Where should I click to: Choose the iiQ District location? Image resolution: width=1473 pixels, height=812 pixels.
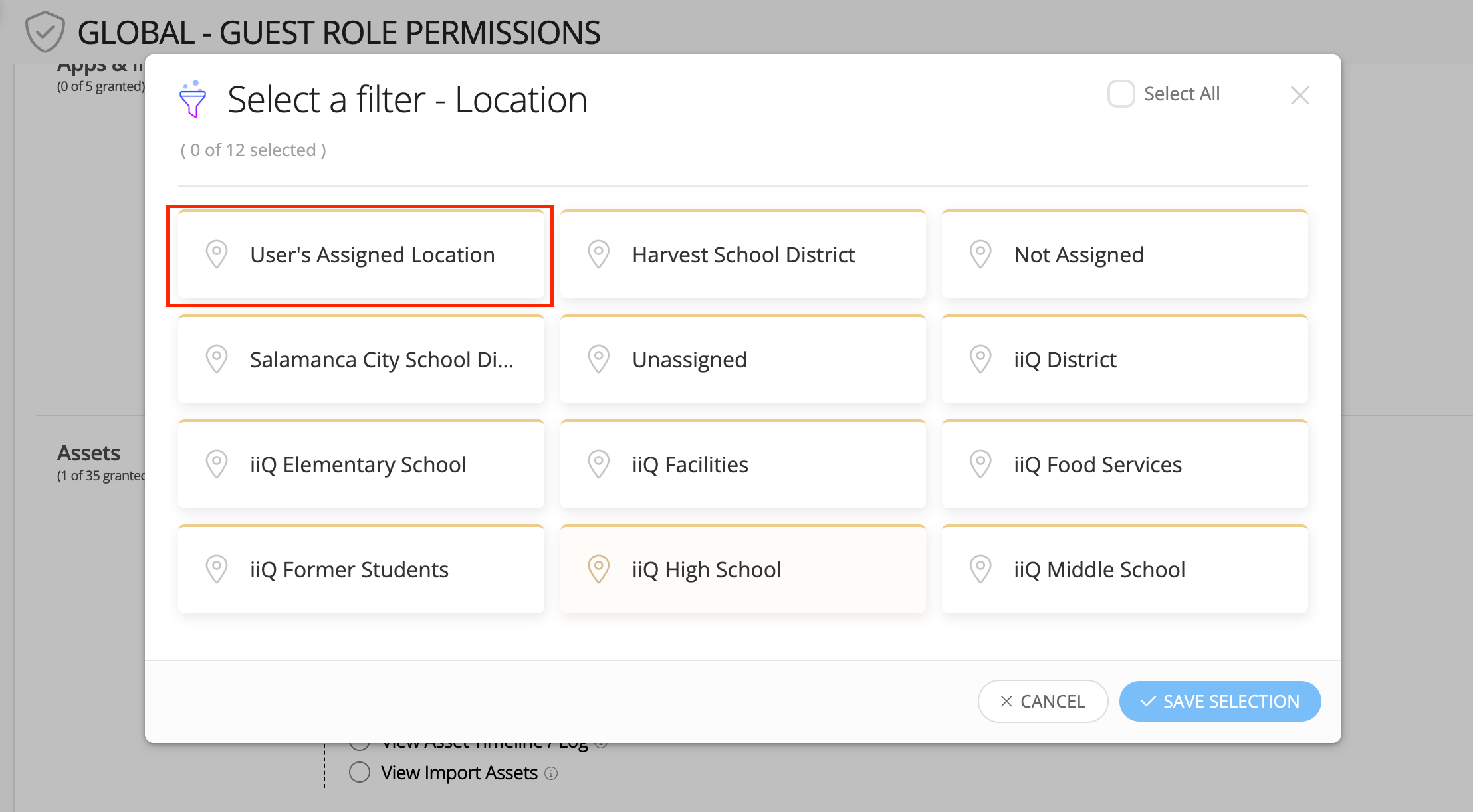click(x=1125, y=359)
